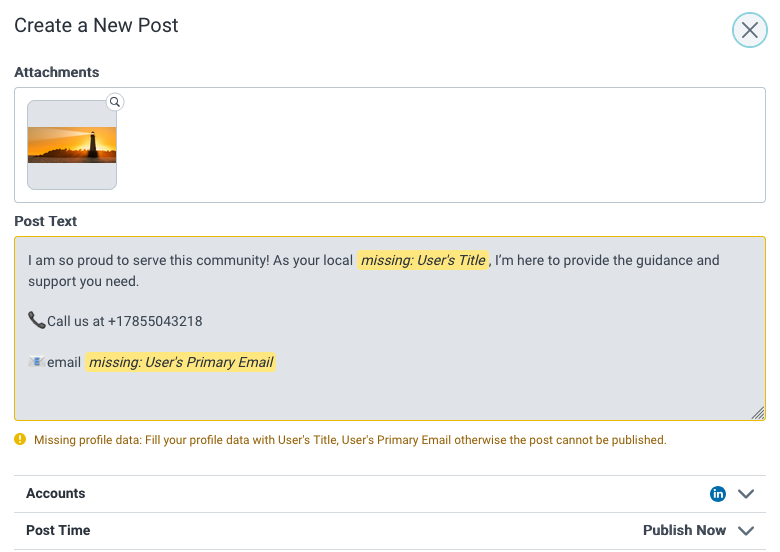Screen dimensions: 780x552
Task: Click inside the Post Text area
Action: click(x=390, y=328)
